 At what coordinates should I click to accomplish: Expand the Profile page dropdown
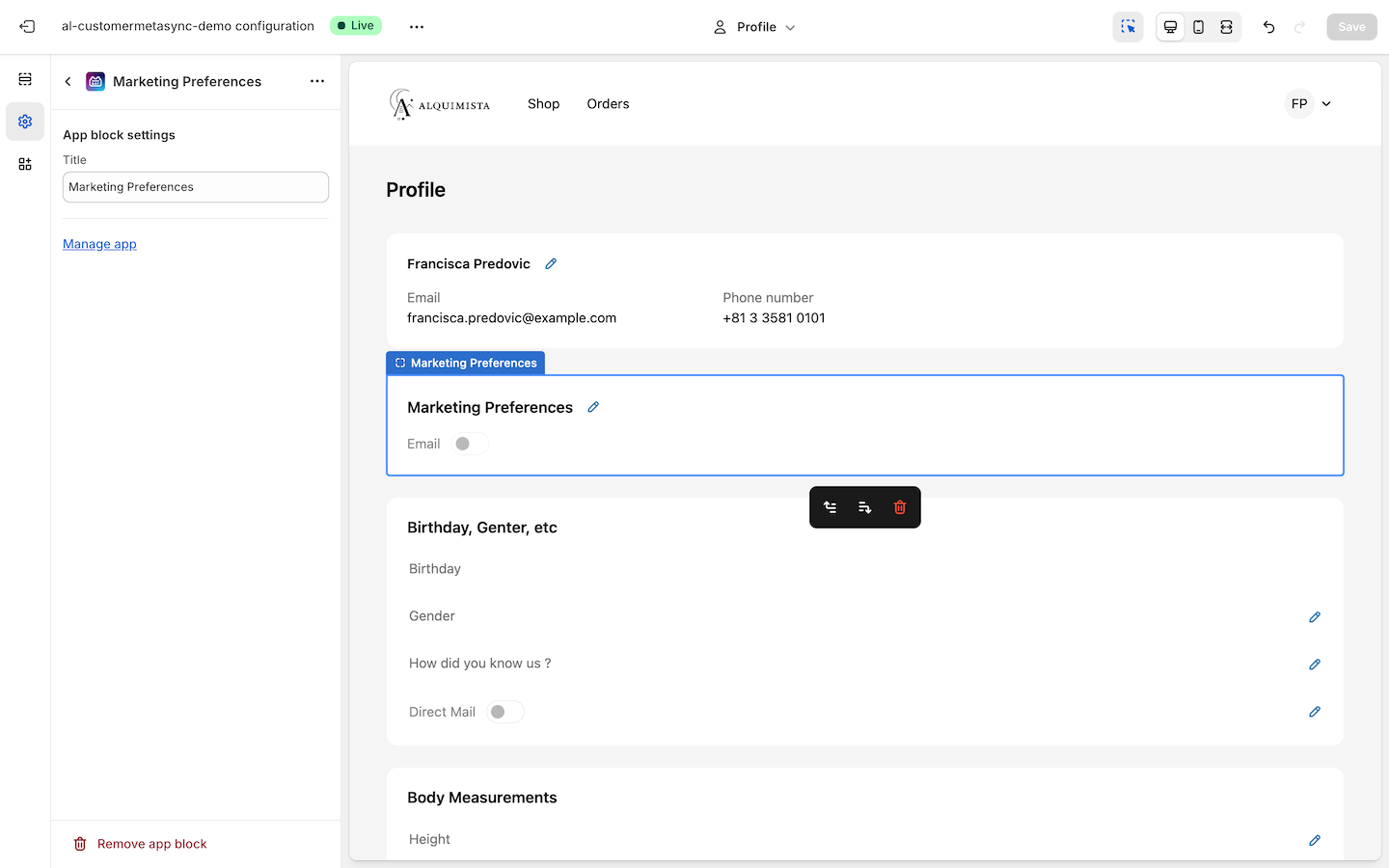(x=755, y=27)
